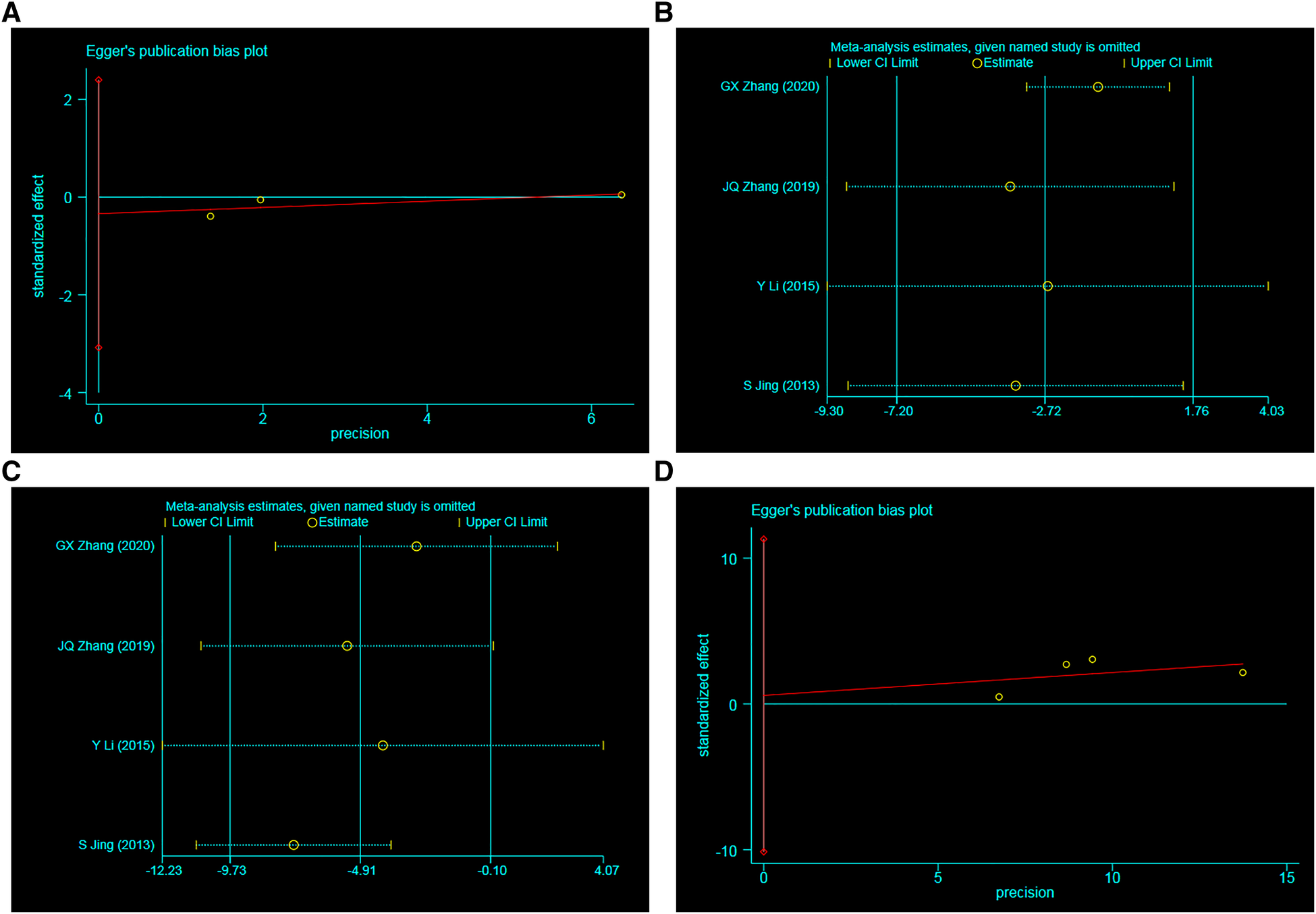Click the panel D Egger's publication bias plot title
The height and width of the screenshot is (914, 1316).
842,510
